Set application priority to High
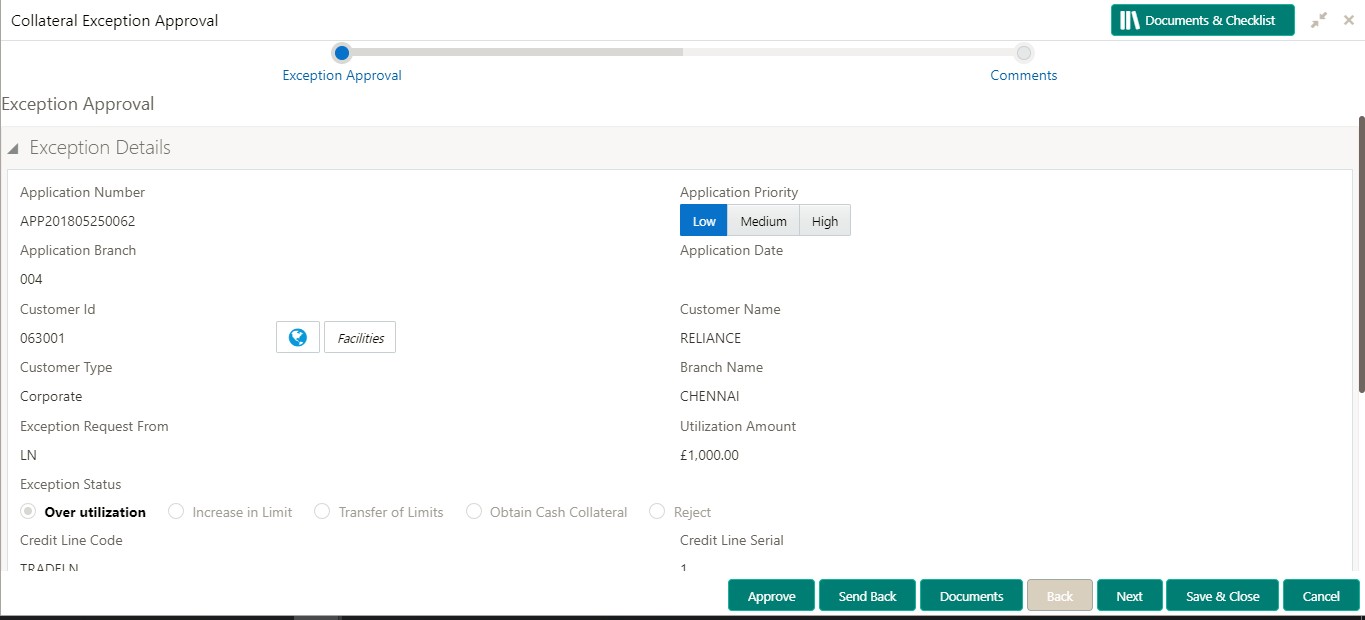Image resolution: width=1365 pixels, height=620 pixels. coord(825,221)
